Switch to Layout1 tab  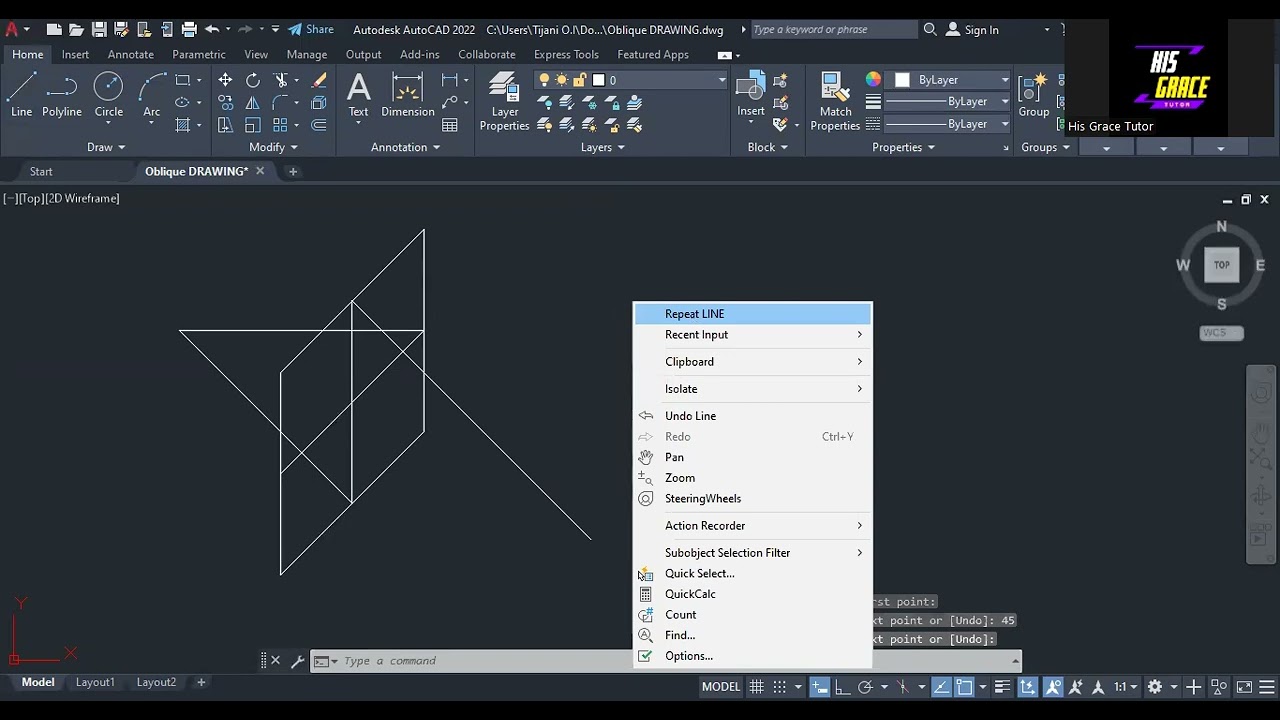pyautogui.click(x=95, y=683)
